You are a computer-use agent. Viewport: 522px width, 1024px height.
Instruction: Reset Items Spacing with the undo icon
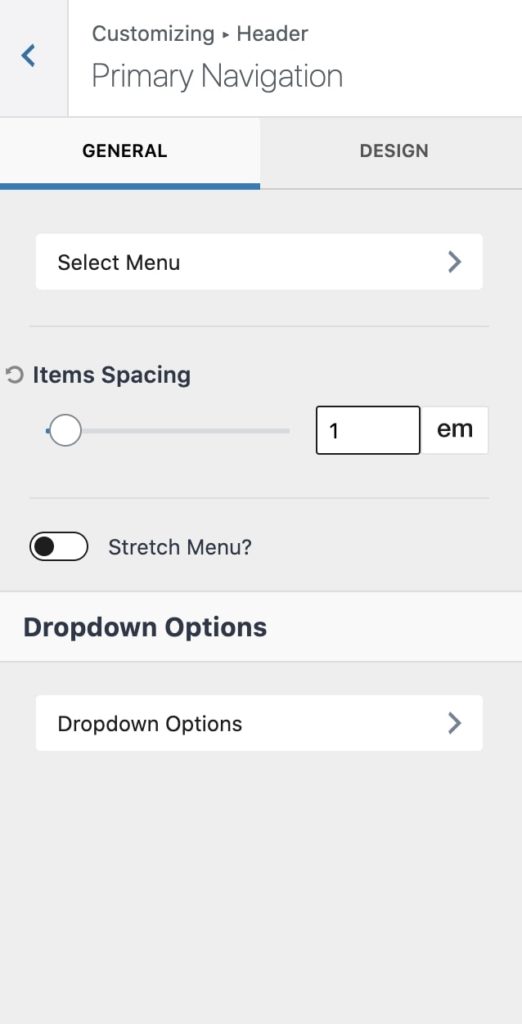click(14, 376)
